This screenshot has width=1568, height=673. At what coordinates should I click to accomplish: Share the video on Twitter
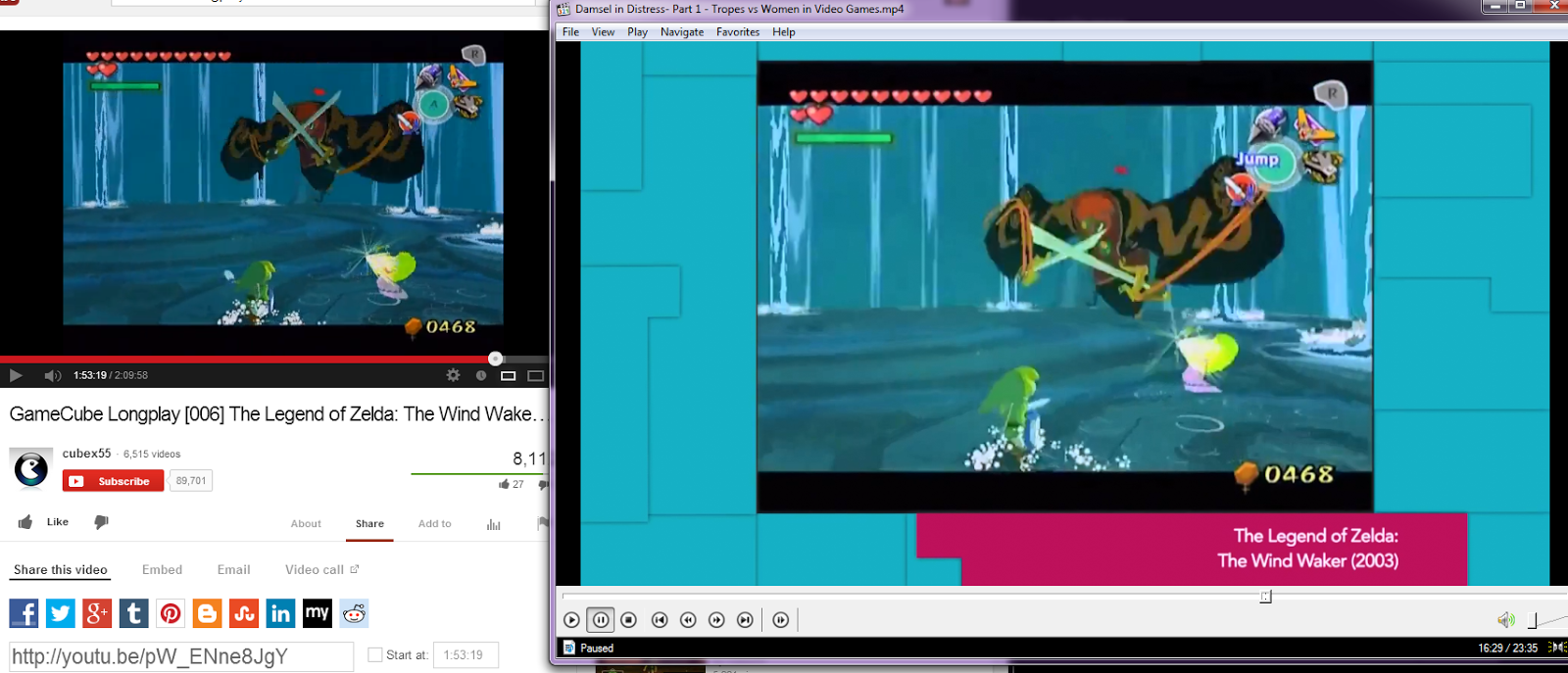pos(61,613)
